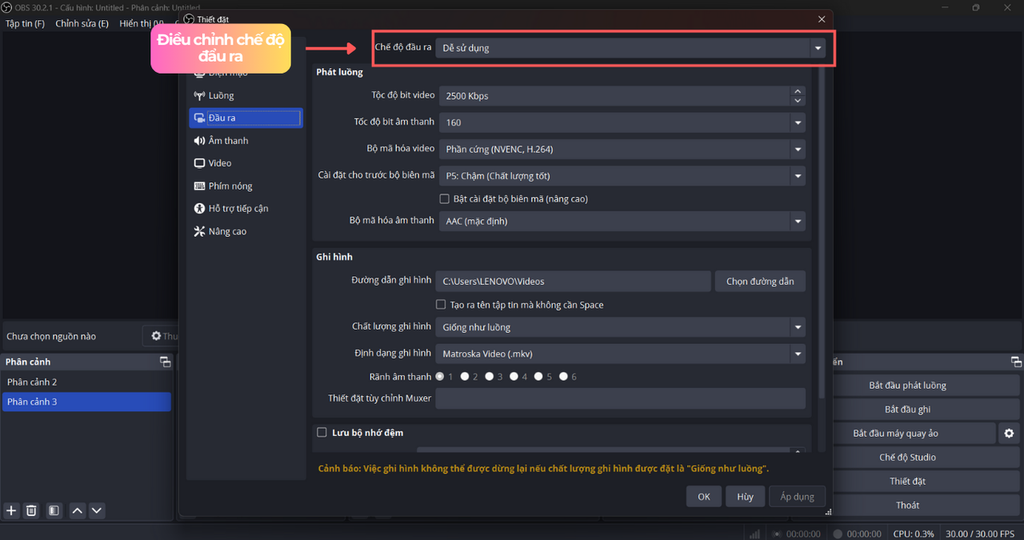Image resolution: width=1024 pixels, height=540 pixels.
Task: Select Phân cảnh 2 in scenes list
Action: coord(86,382)
